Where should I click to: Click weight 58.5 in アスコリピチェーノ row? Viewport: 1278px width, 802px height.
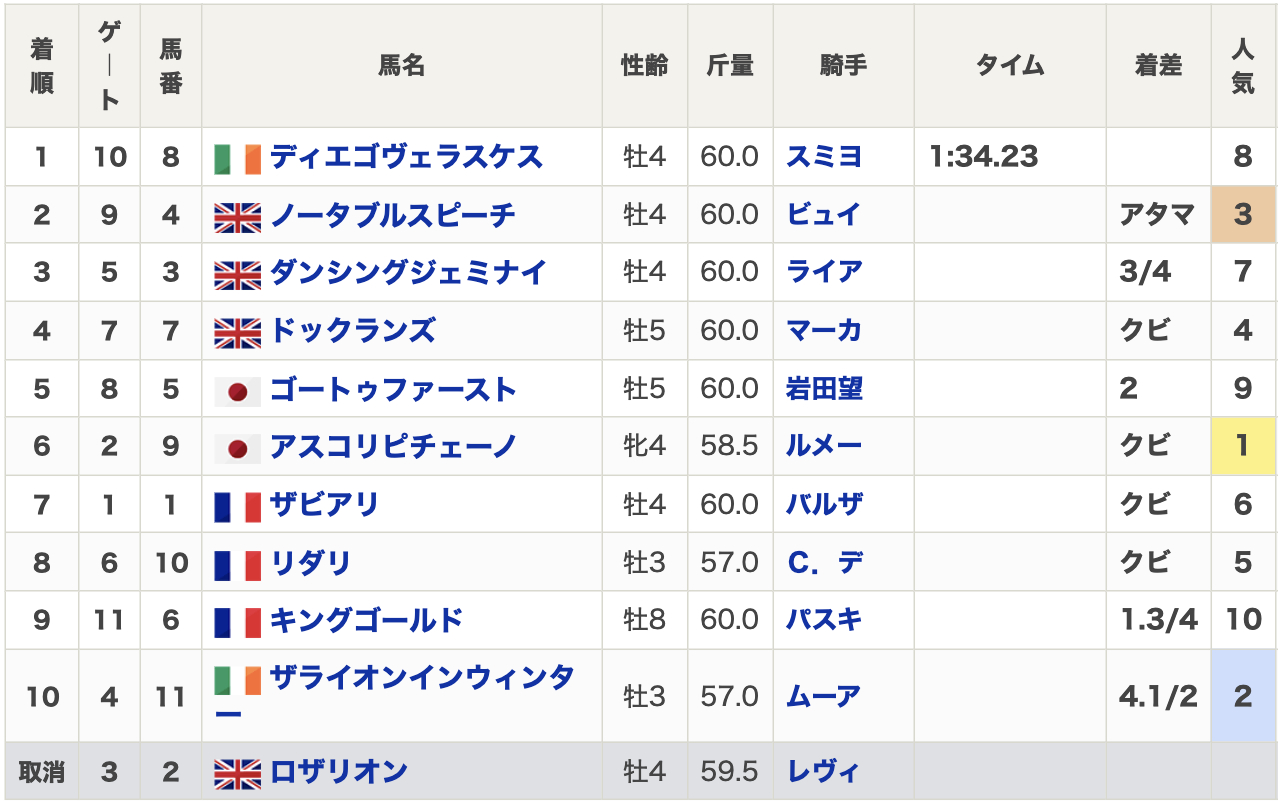pos(730,446)
